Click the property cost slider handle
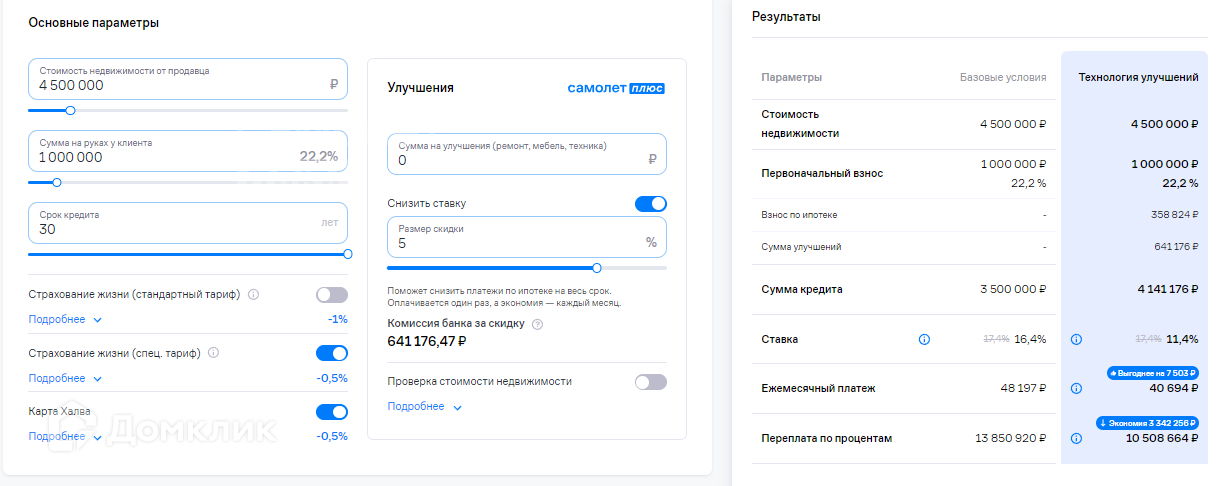1228x486 pixels. [70, 111]
